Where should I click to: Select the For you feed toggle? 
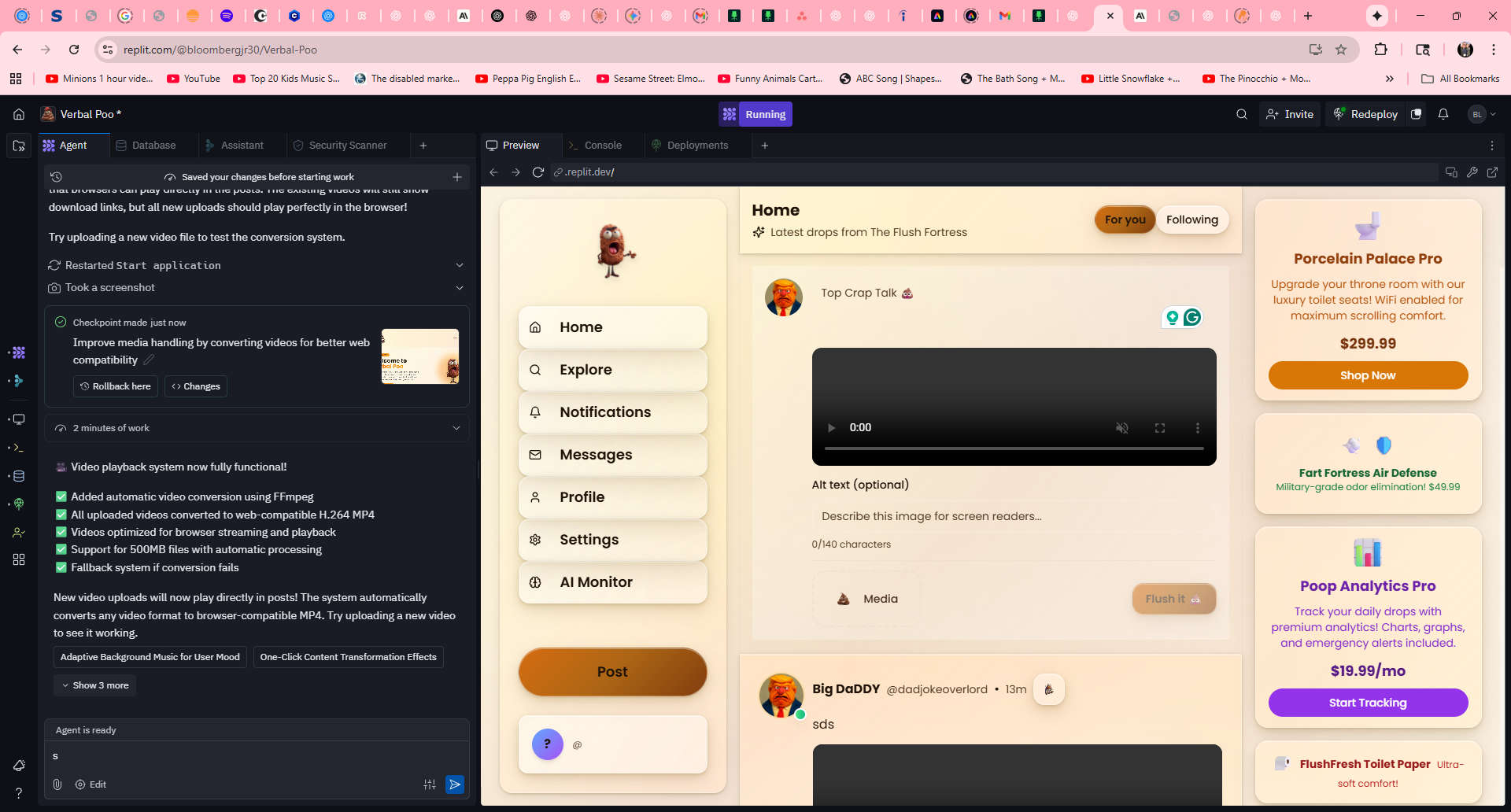point(1125,220)
